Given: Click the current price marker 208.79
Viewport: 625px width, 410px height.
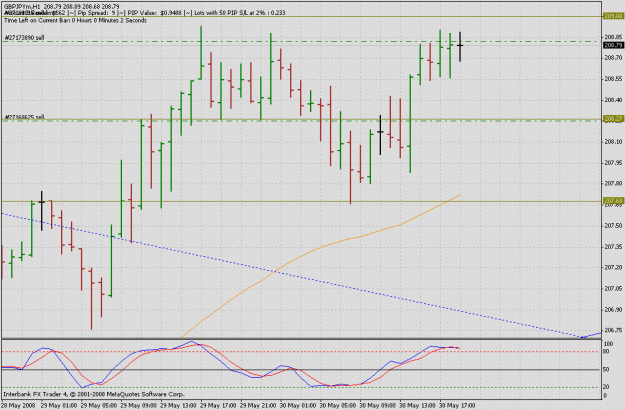Looking at the screenshot, I should 614,45.
